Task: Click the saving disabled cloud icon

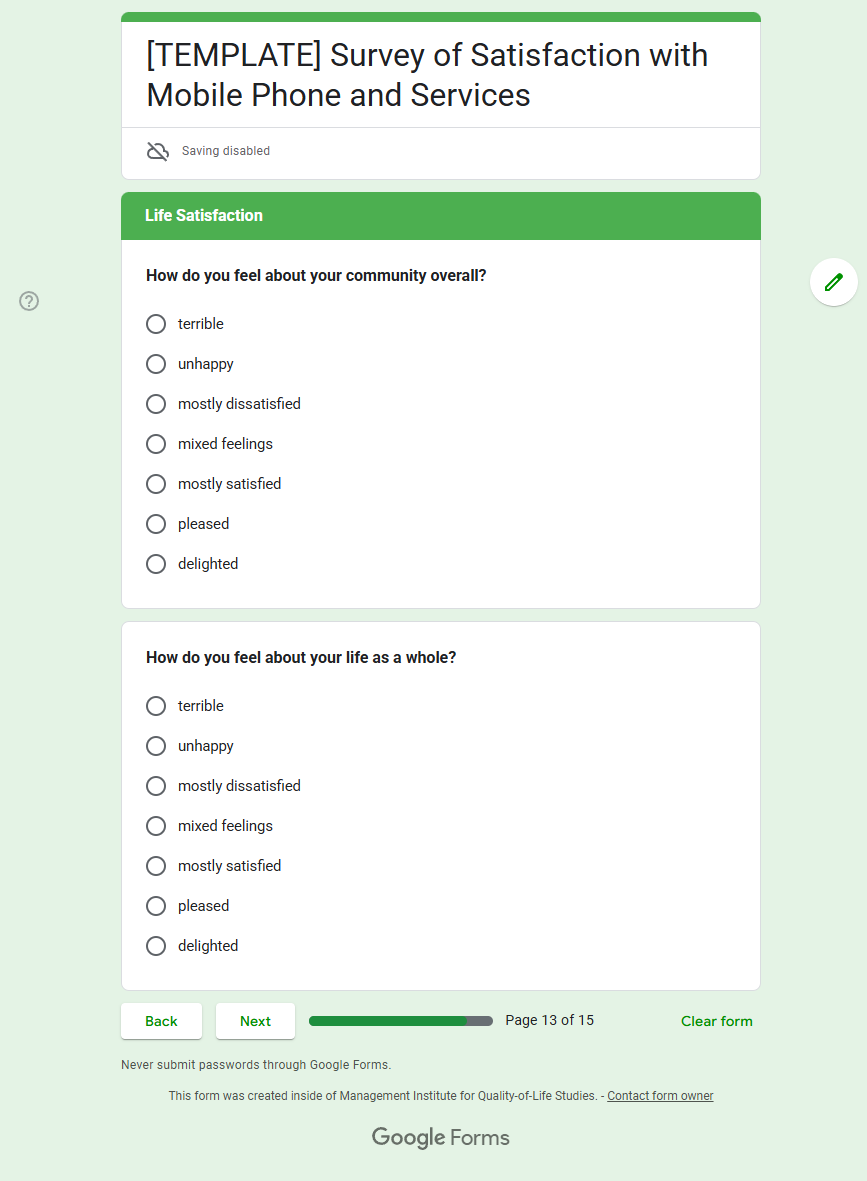Action: pos(158,152)
